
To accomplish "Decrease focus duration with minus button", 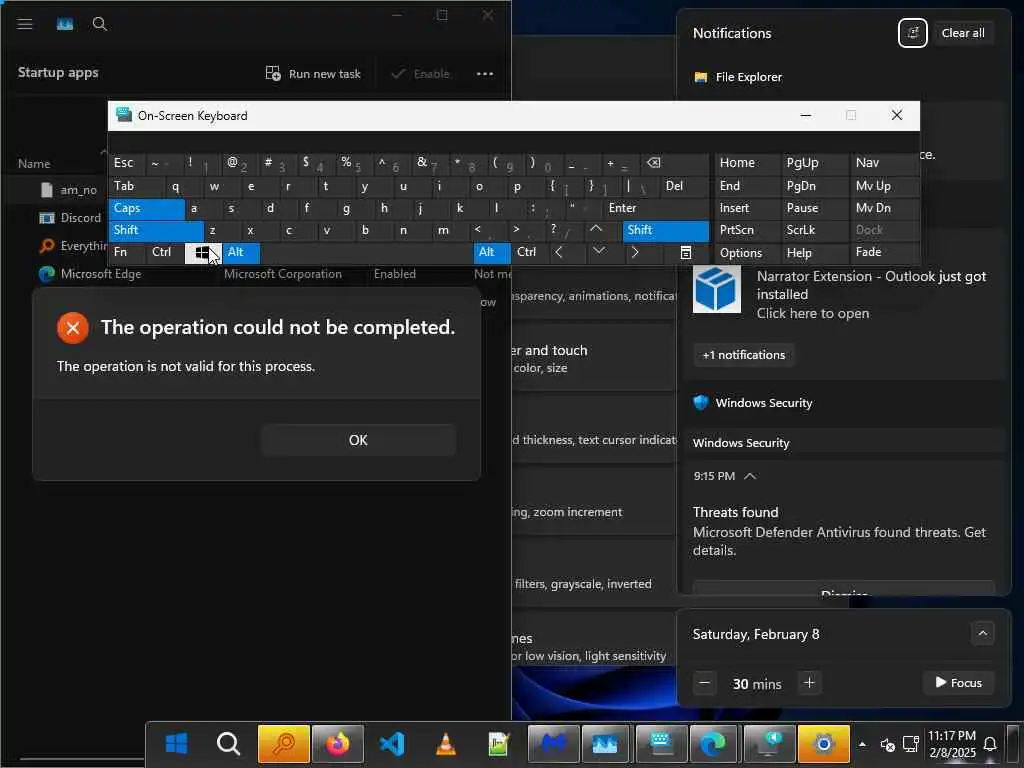I will (x=704, y=683).
